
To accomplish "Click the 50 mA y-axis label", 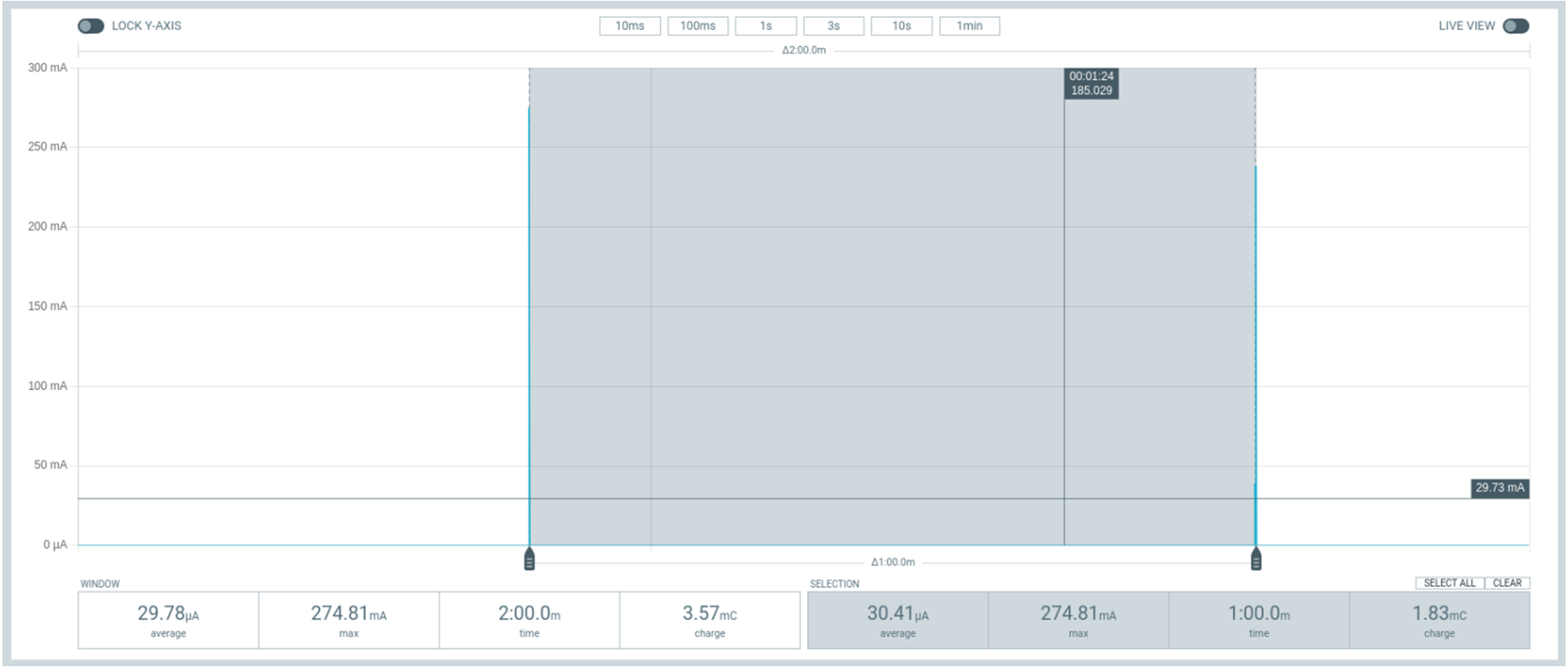I will [50, 465].
